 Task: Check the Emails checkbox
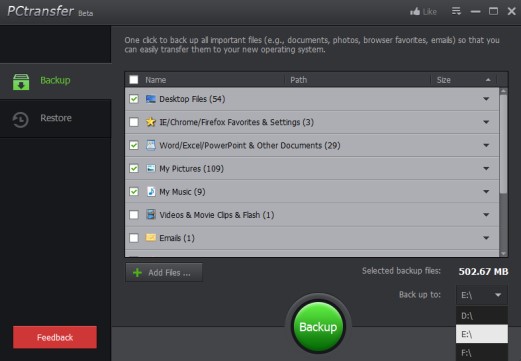134,238
